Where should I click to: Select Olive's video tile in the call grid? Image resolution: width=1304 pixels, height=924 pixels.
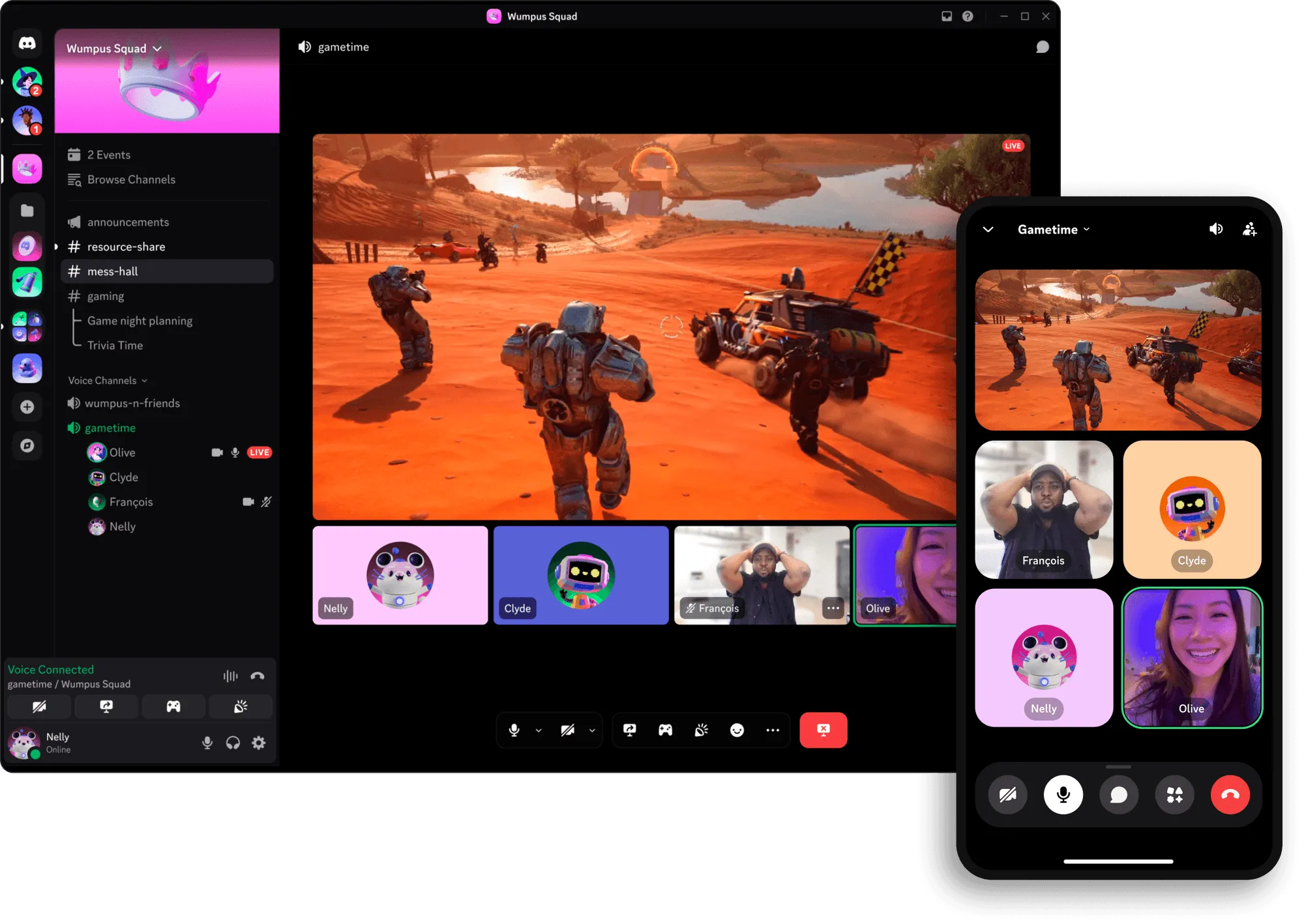coord(906,574)
